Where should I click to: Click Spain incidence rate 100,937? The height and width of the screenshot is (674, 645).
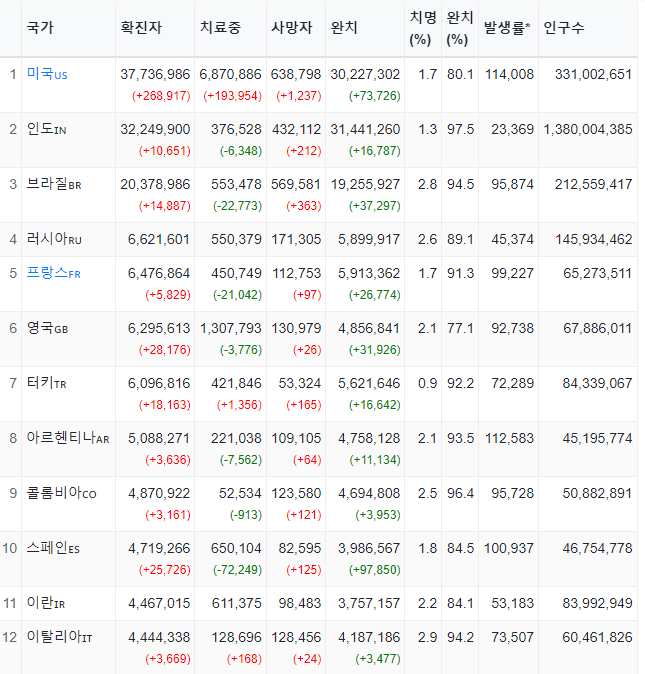tap(509, 548)
